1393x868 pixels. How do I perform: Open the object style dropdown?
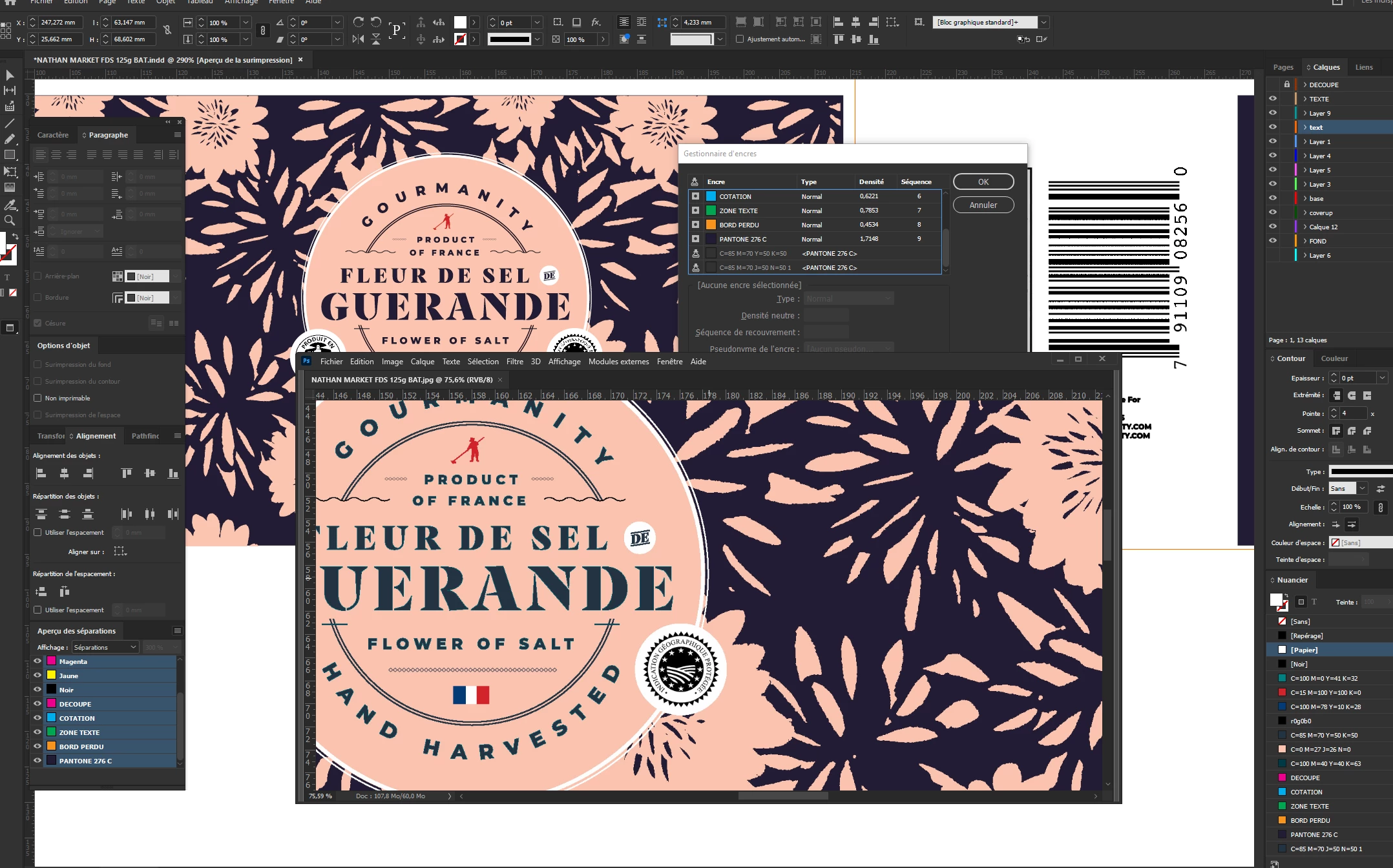tap(1043, 23)
